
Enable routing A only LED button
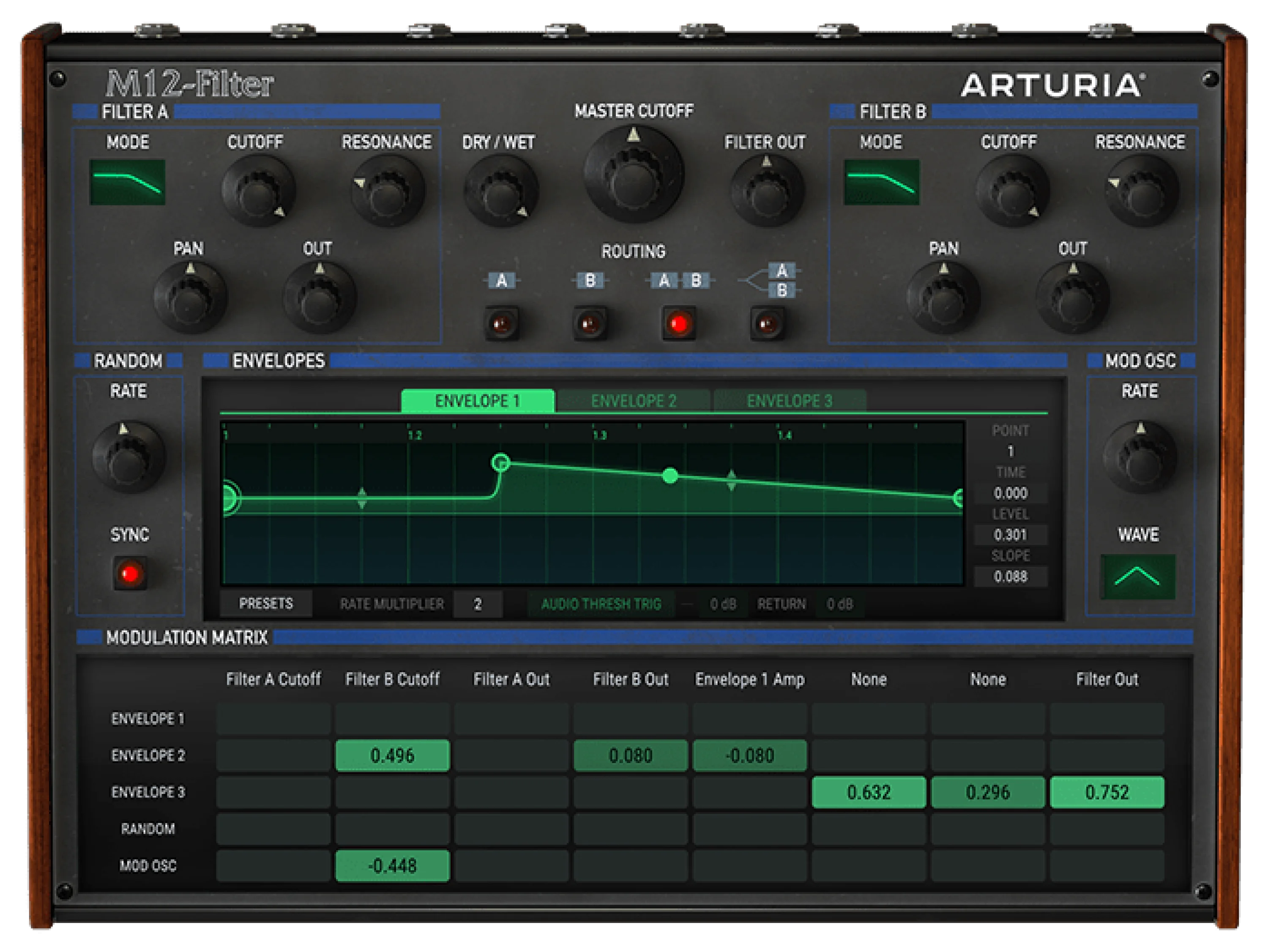pyautogui.click(x=502, y=324)
